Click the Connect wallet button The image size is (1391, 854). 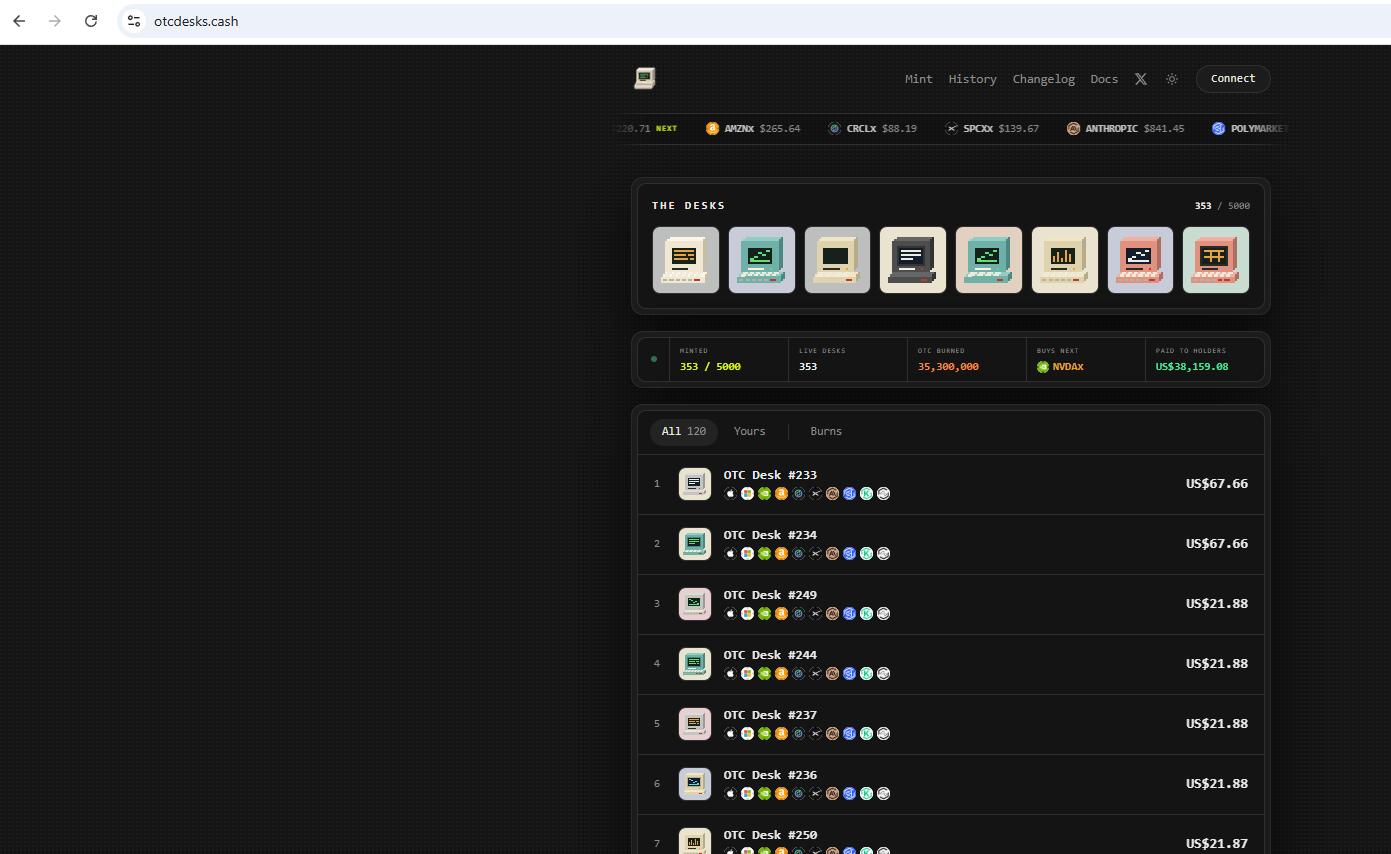pos(1233,79)
